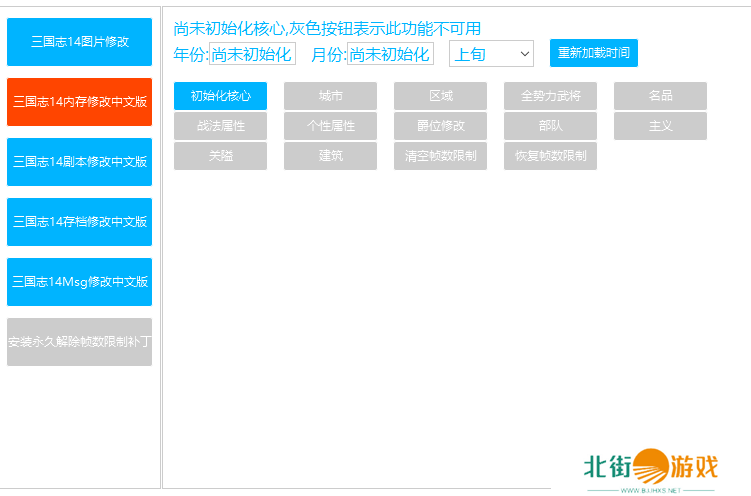Screen dimensions: 751x496
Task: Choose the 爵位修改 button
Action: [440, 126]
